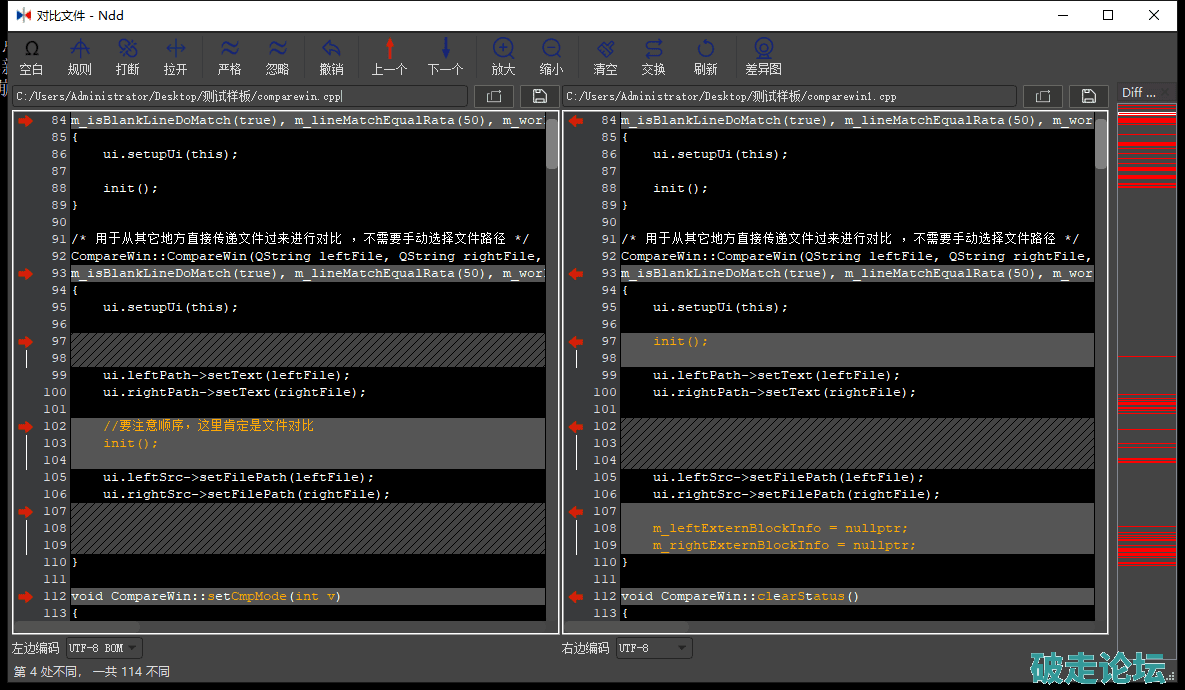Screen dimensions: 1185x690
Task: Click the left pane vertical scrollbar
Action: pyautogui.click(x=552, y=145)
